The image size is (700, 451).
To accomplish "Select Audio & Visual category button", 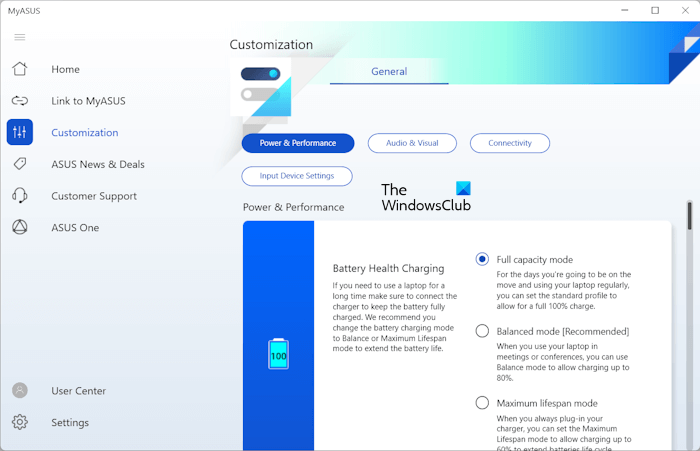I will [412, 143].
